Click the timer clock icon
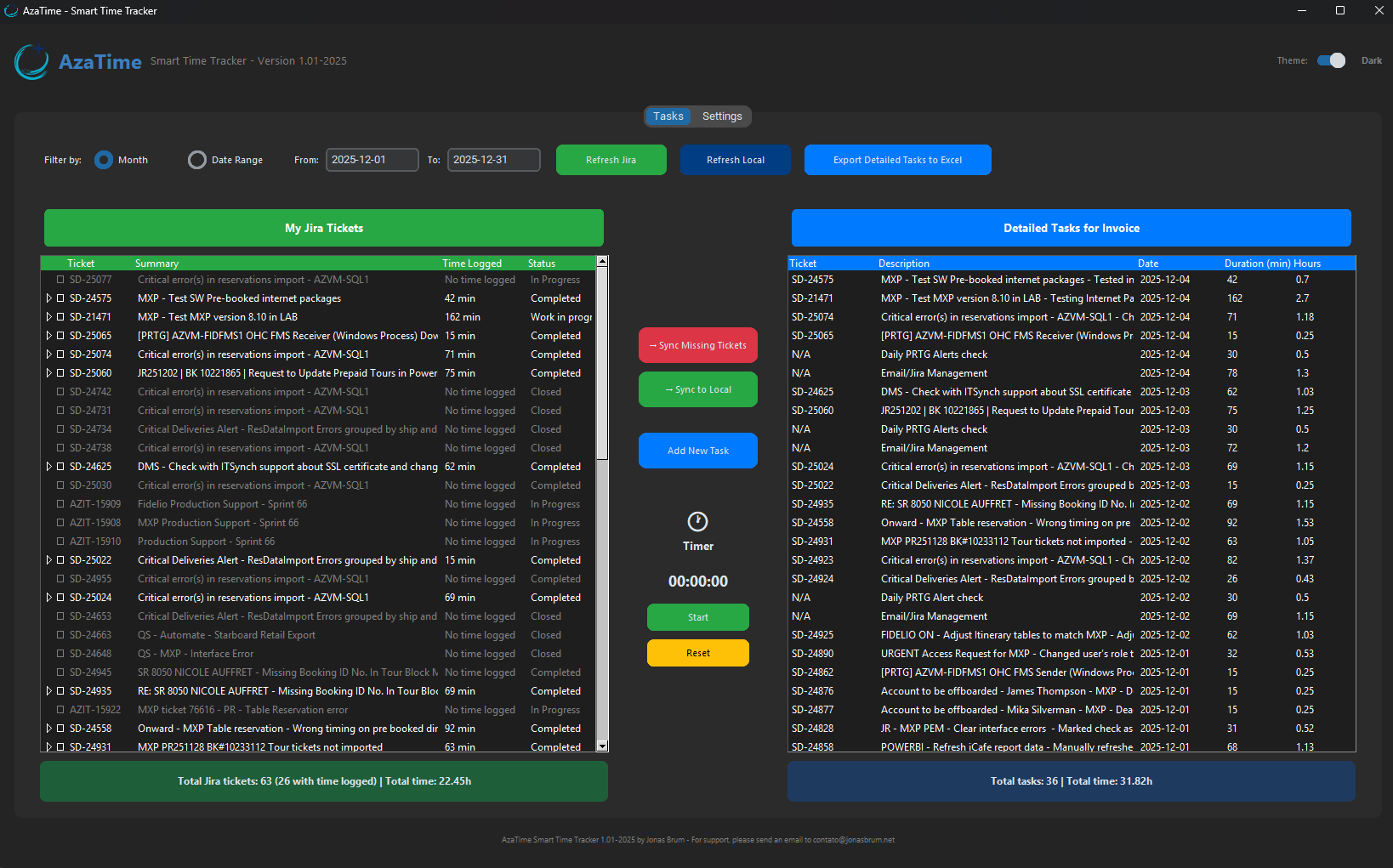Image resolution: width=1393 pixels, height=868 pixels. click(697, 521)
